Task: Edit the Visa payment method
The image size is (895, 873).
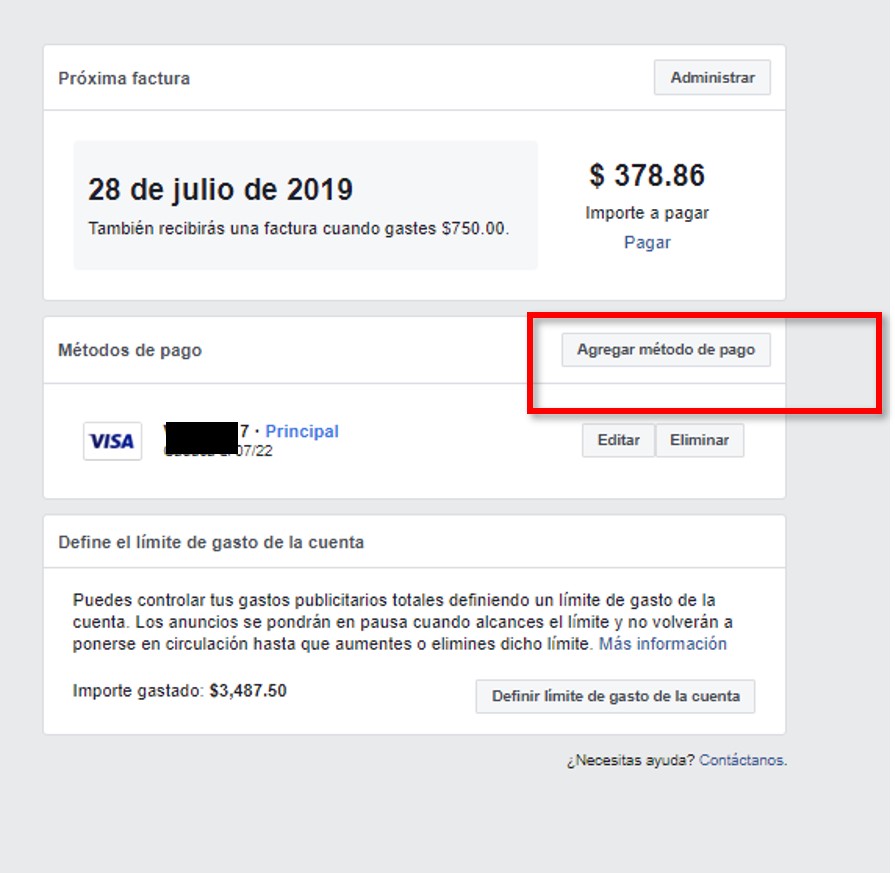Action: [x=618, y=440]
